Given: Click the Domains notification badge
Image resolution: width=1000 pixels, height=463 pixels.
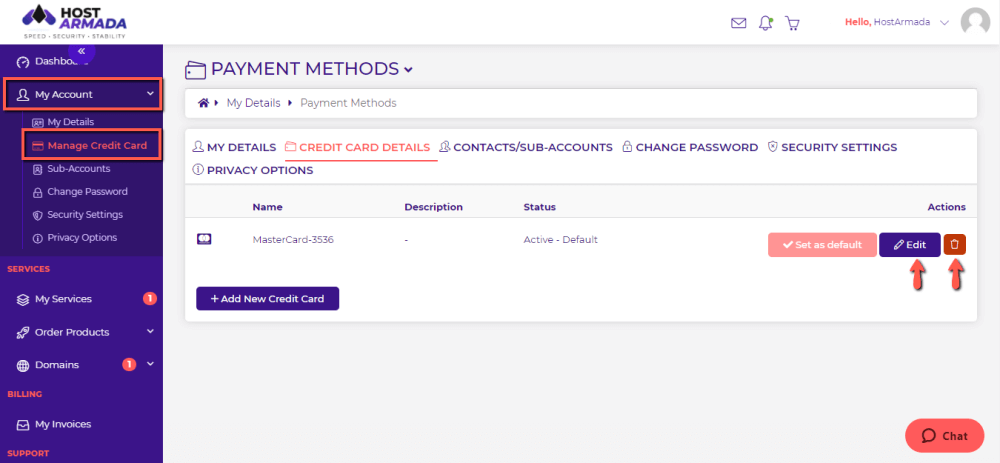Looking at the screenshot, I should click(x=129, y=364).
